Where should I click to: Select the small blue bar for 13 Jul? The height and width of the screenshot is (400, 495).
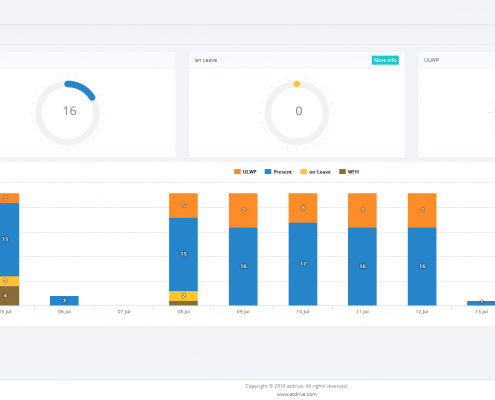tap(481, 303)
